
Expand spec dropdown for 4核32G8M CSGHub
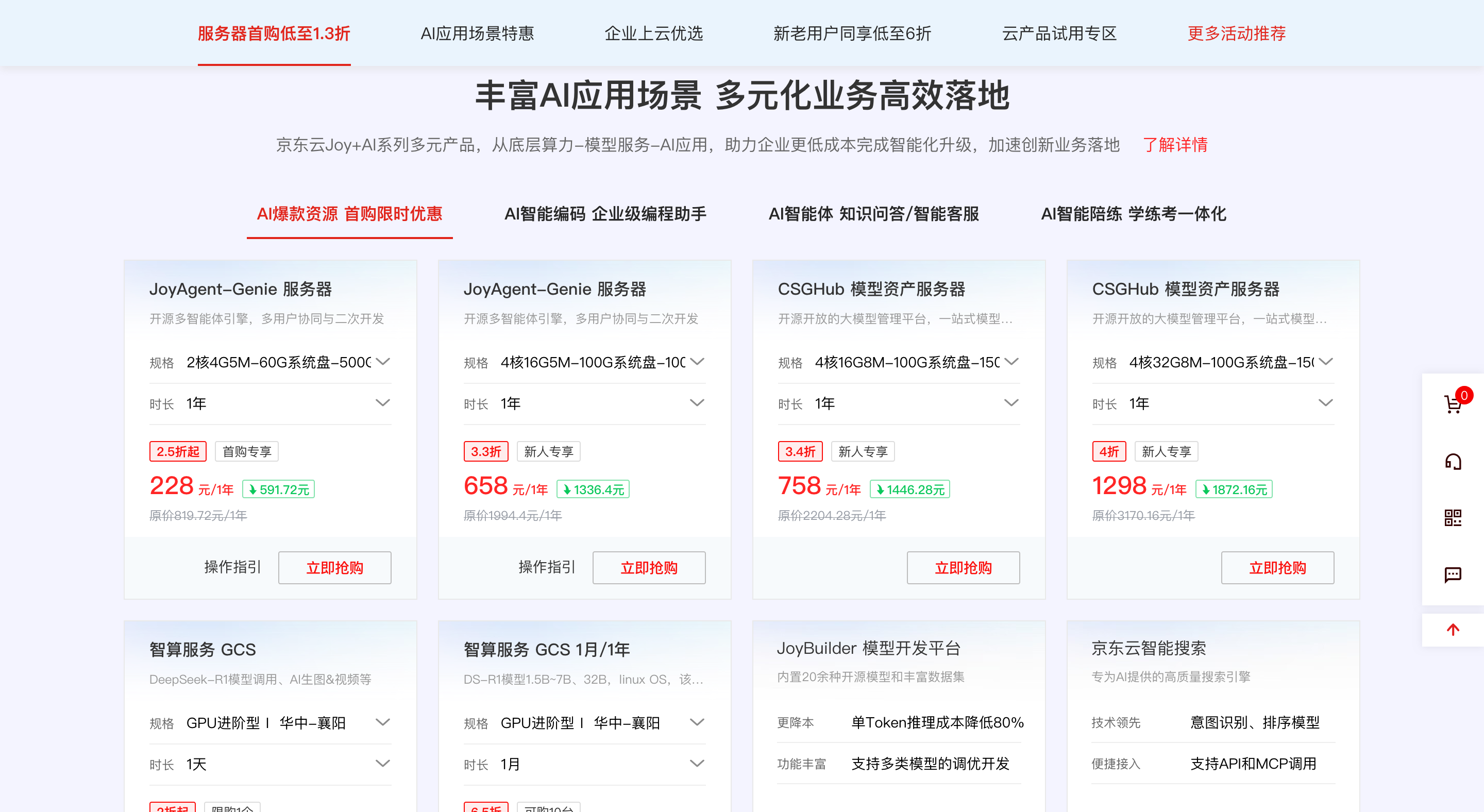pos(1326,362)
